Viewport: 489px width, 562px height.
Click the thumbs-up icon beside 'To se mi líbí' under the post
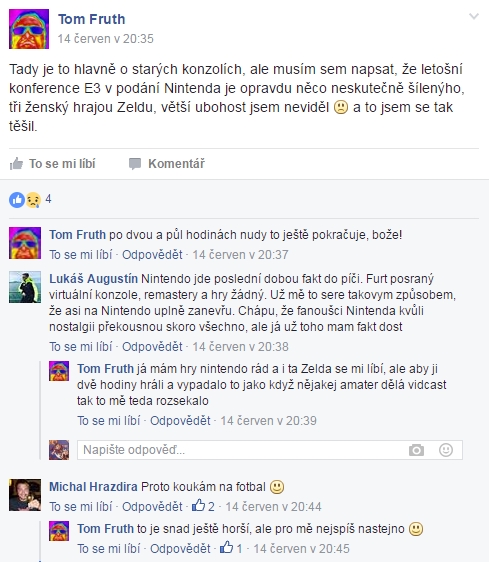(16, 164)
